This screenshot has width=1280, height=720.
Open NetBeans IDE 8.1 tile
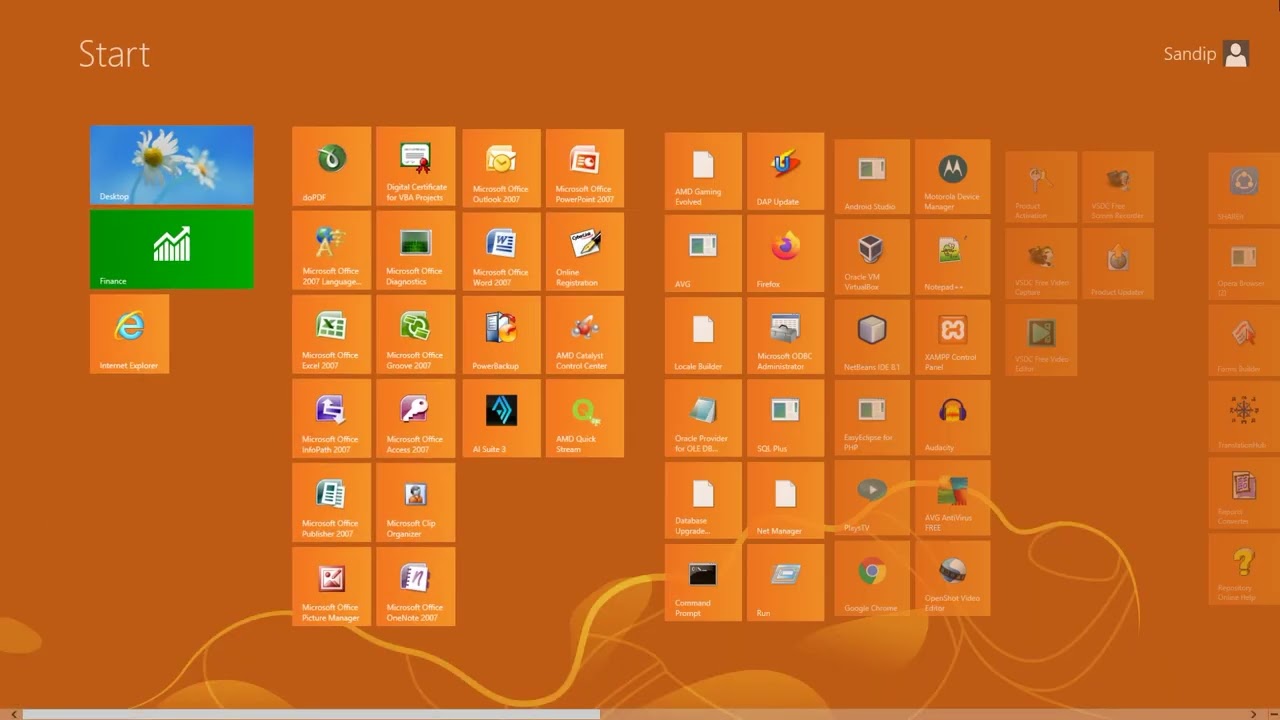pos(873,337)
